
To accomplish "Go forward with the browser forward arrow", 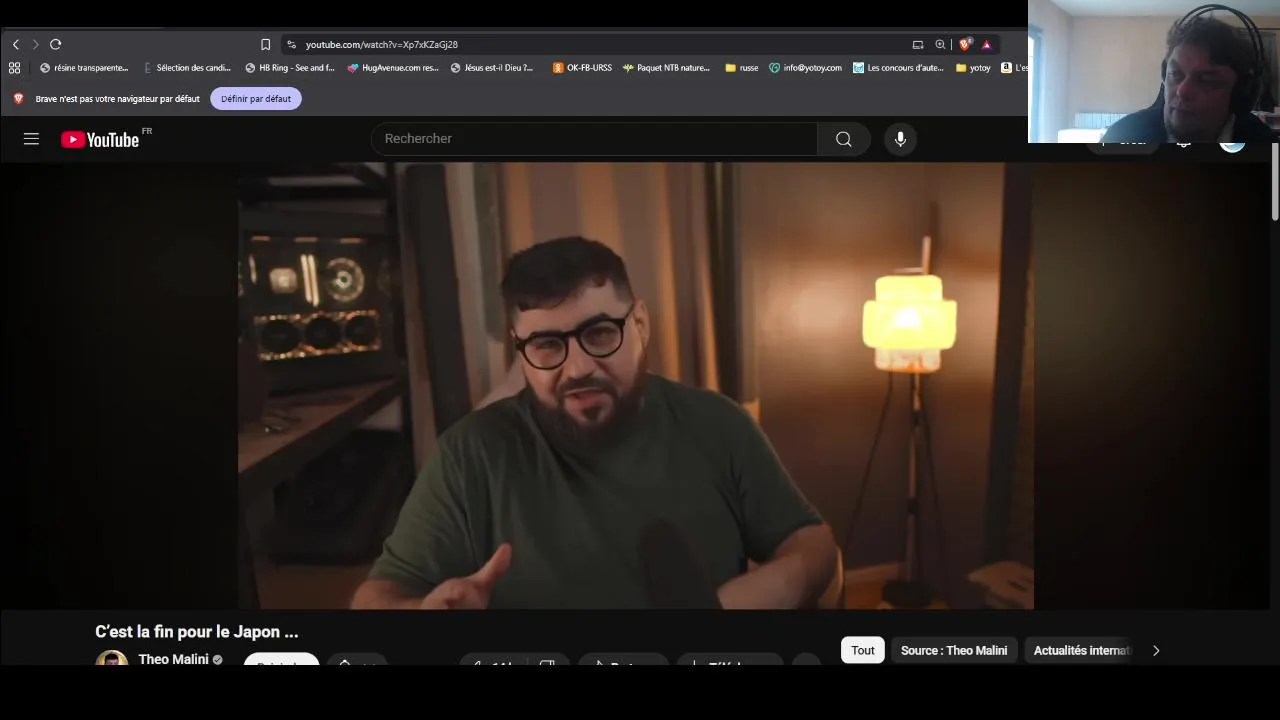I will point(35,44).
